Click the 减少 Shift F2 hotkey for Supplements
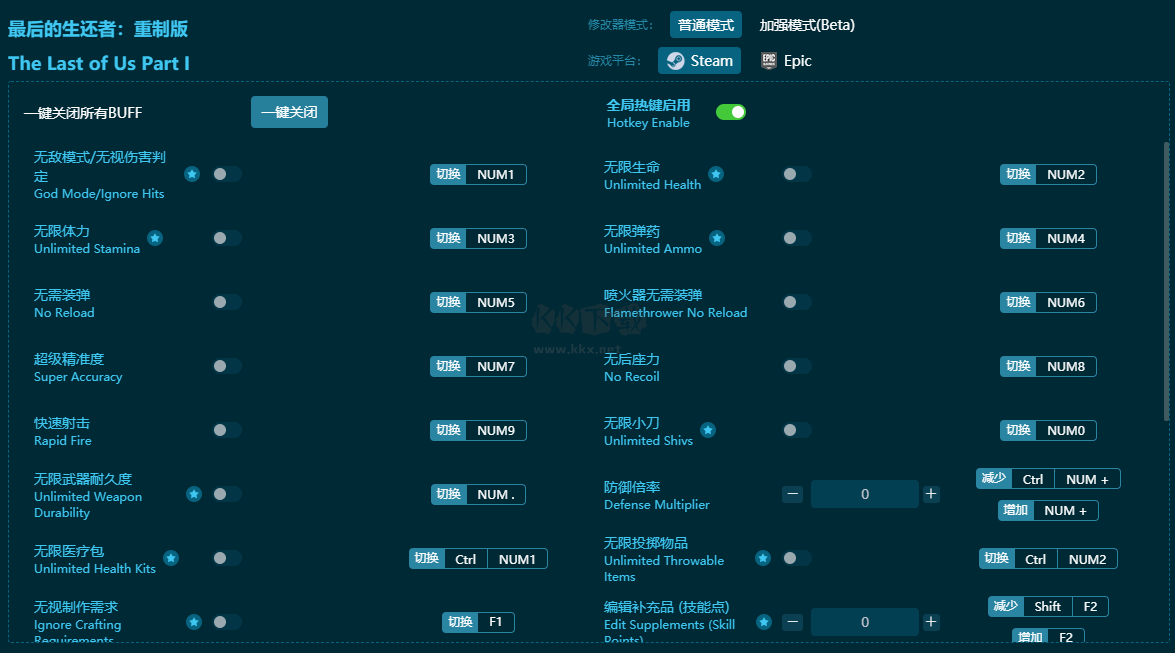1175x653 pixels. coord(1048,607)
